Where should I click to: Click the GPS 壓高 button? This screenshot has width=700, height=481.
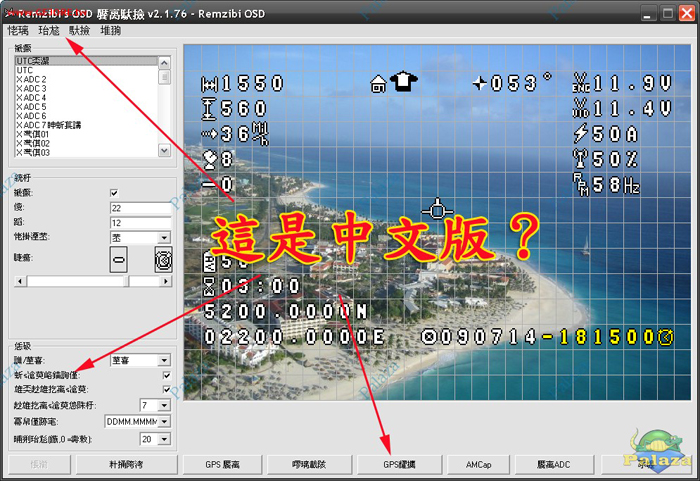click(222, 464)
